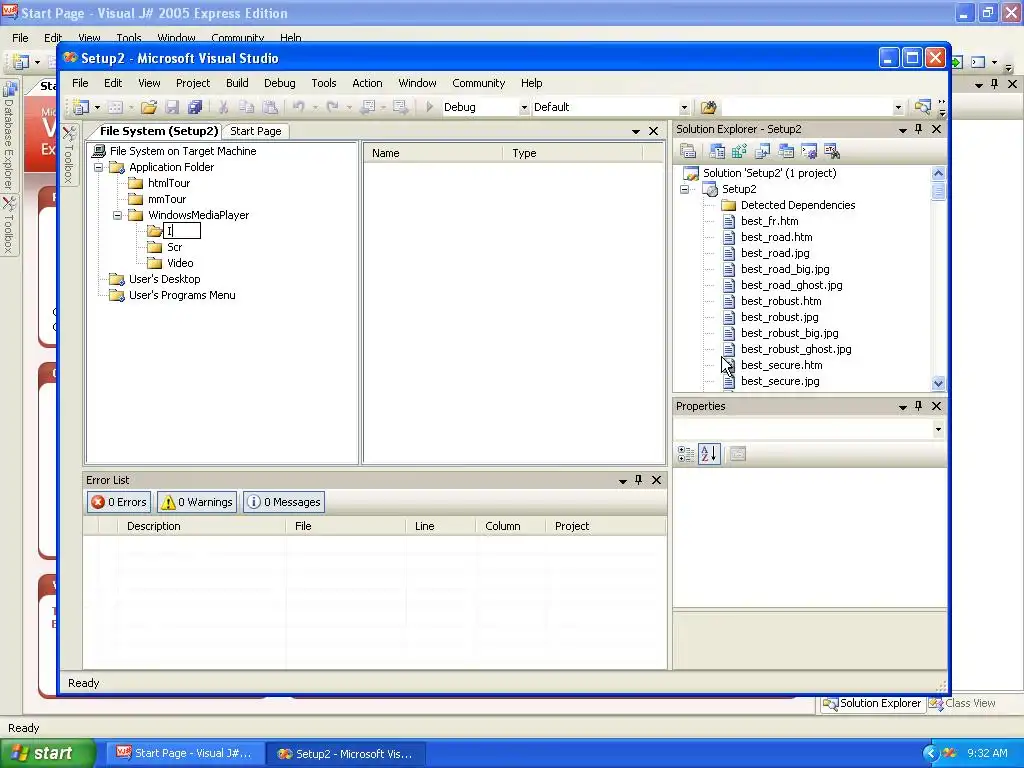Image resolution: width=1024 pixels, height=768 pixels.
Task: Toggle the 0 Errors filter
Action: (x=119, y=502)
